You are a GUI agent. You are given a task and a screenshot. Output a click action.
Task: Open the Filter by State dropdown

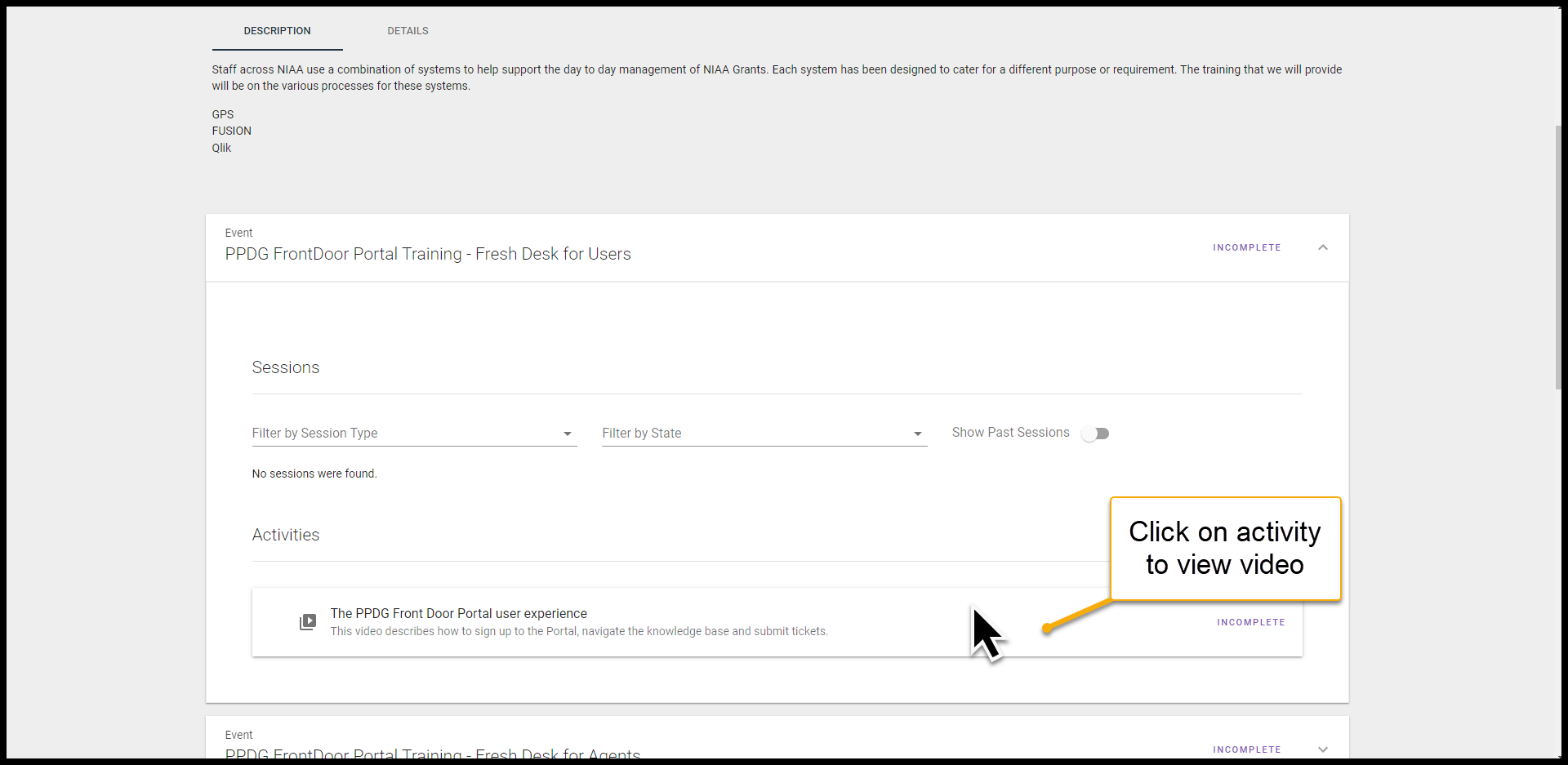(764, 434)
